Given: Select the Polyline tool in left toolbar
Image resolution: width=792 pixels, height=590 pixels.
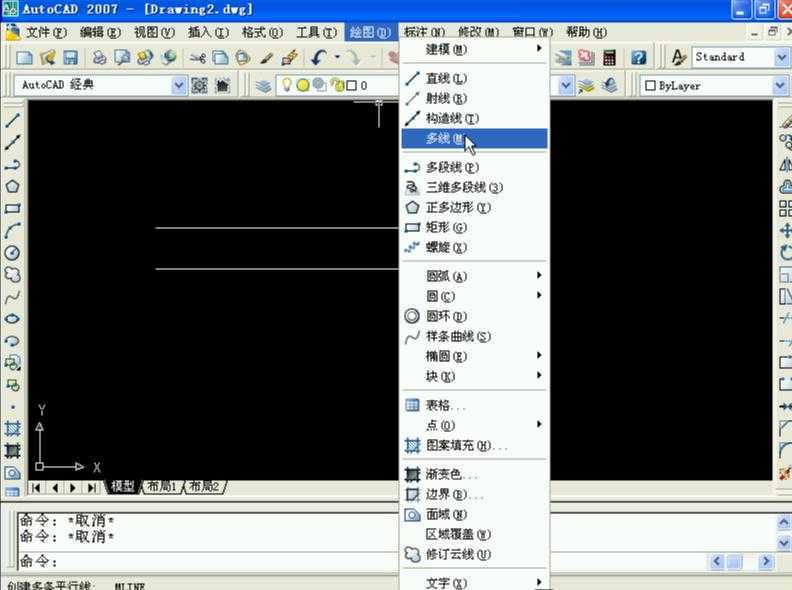Looking at the screenshot, I should 13,165.
